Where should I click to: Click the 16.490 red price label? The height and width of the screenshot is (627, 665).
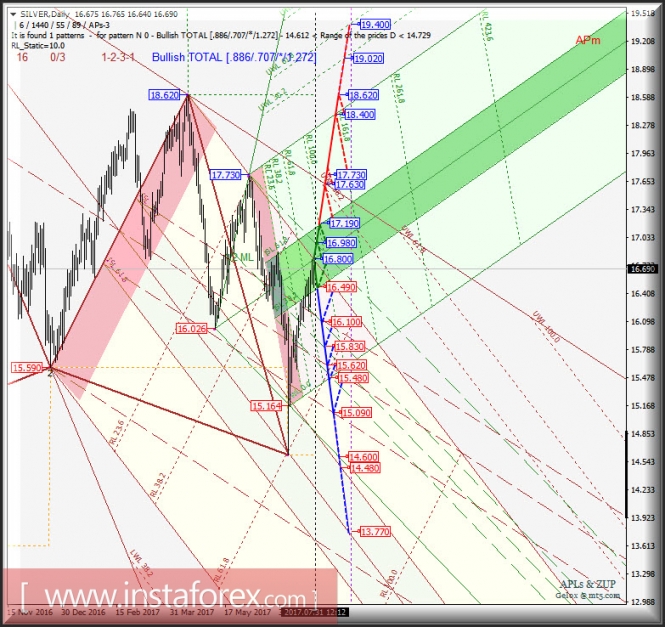click(340, 287)
